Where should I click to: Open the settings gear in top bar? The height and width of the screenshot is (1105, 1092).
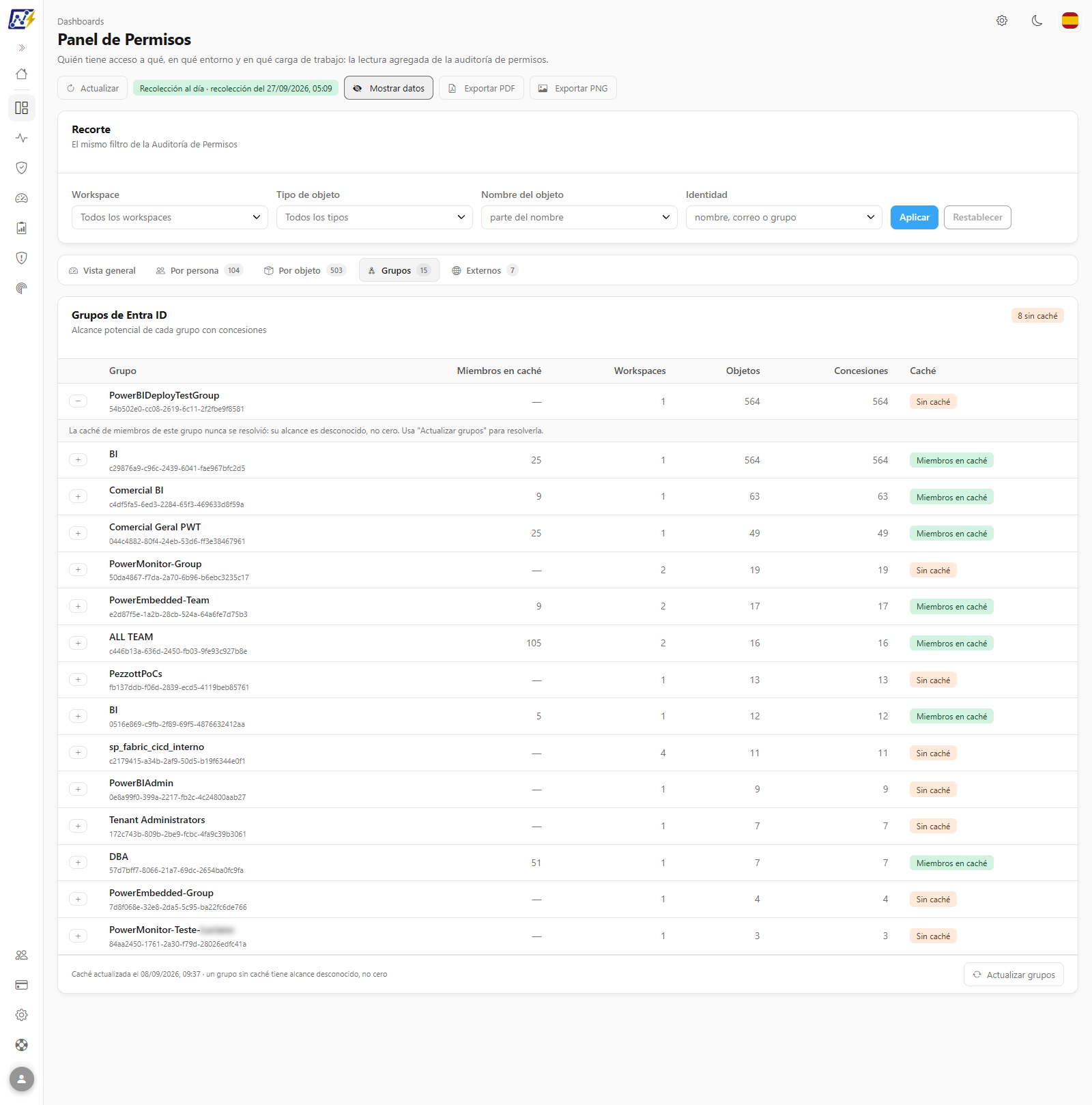click(1002, 20)
